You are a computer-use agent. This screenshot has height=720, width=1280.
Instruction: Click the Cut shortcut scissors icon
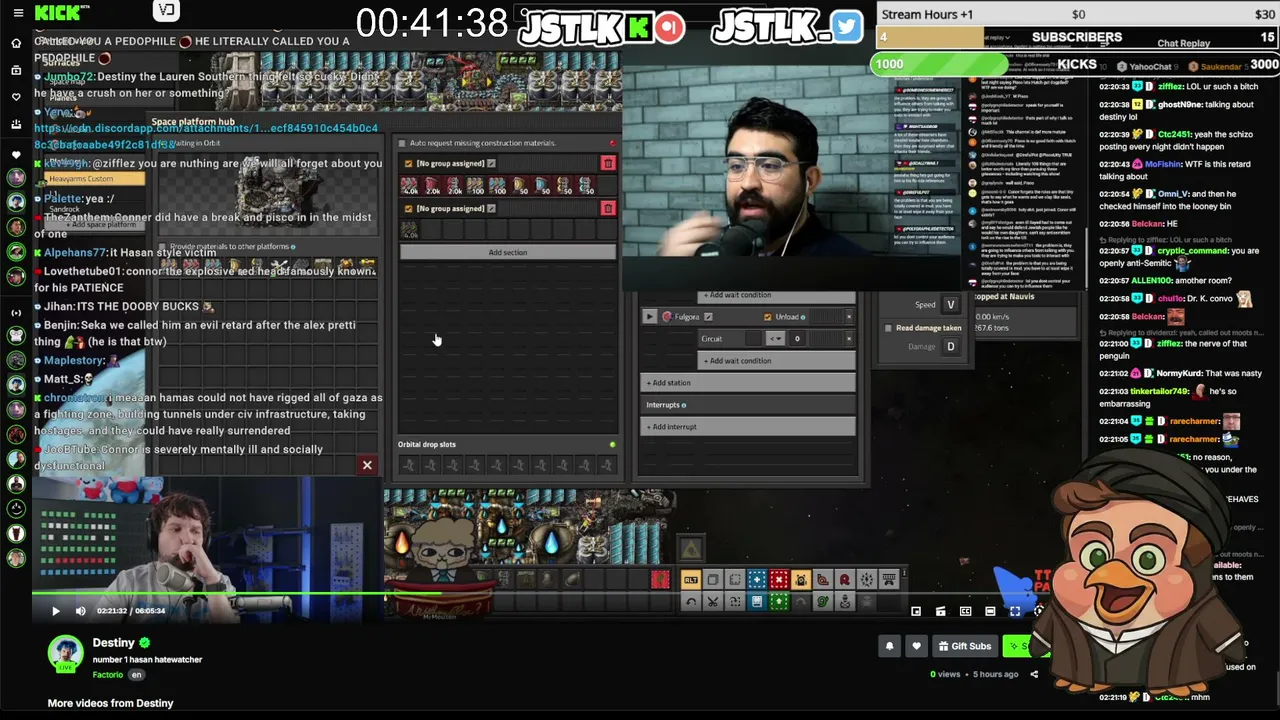click(x=713, y=601)
